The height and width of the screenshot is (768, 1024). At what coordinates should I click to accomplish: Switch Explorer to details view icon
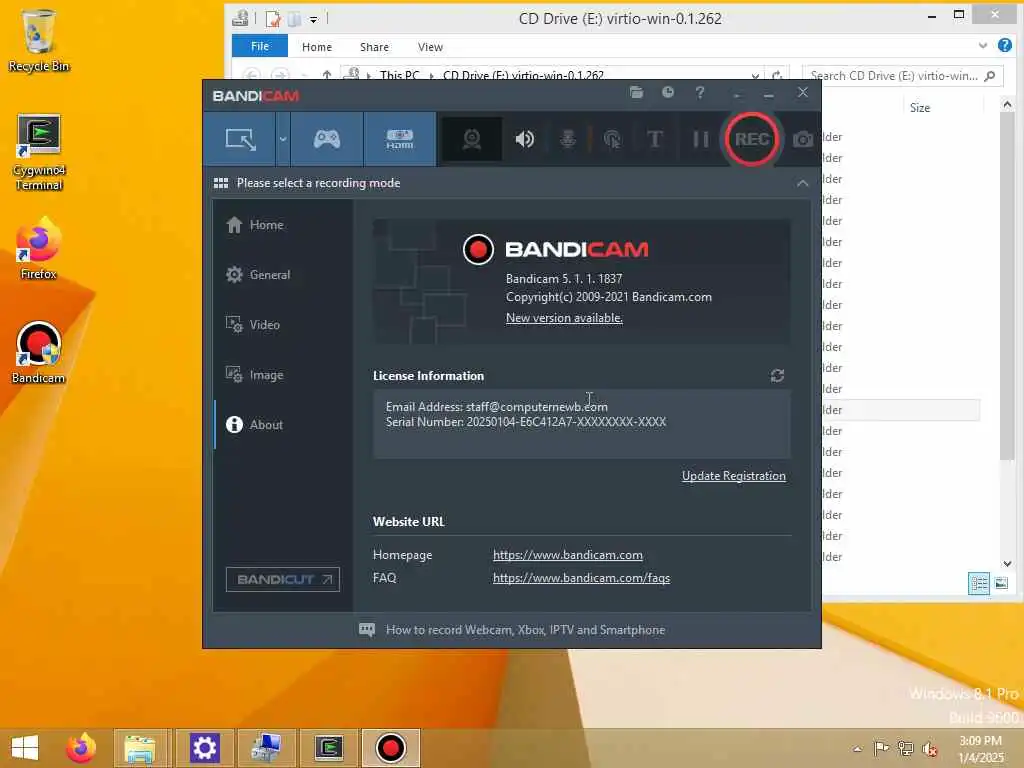tap(978, 583)
